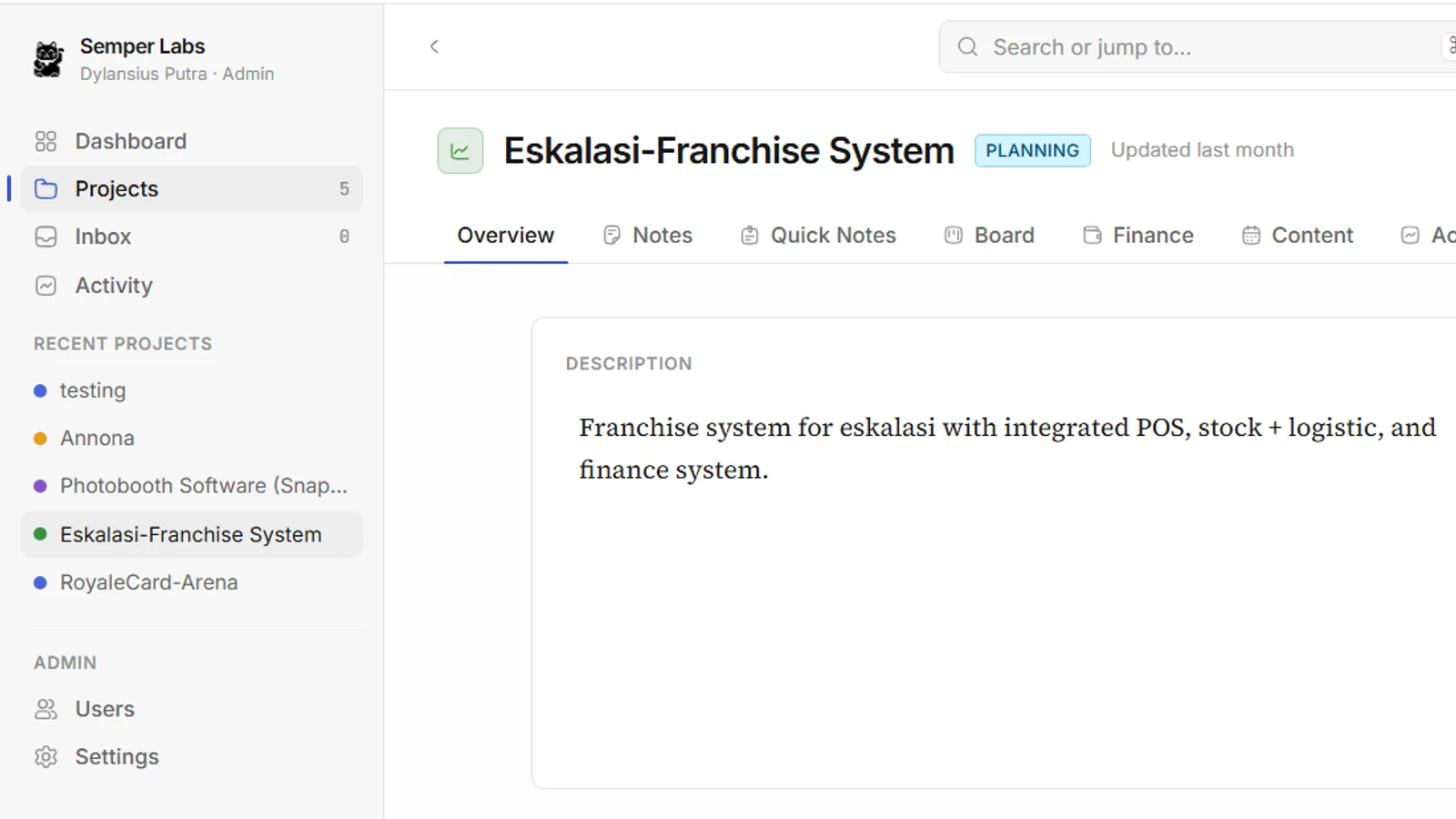Click the project description text
The width and height of the screenshot is (1456, 819).
(1007, 449)
